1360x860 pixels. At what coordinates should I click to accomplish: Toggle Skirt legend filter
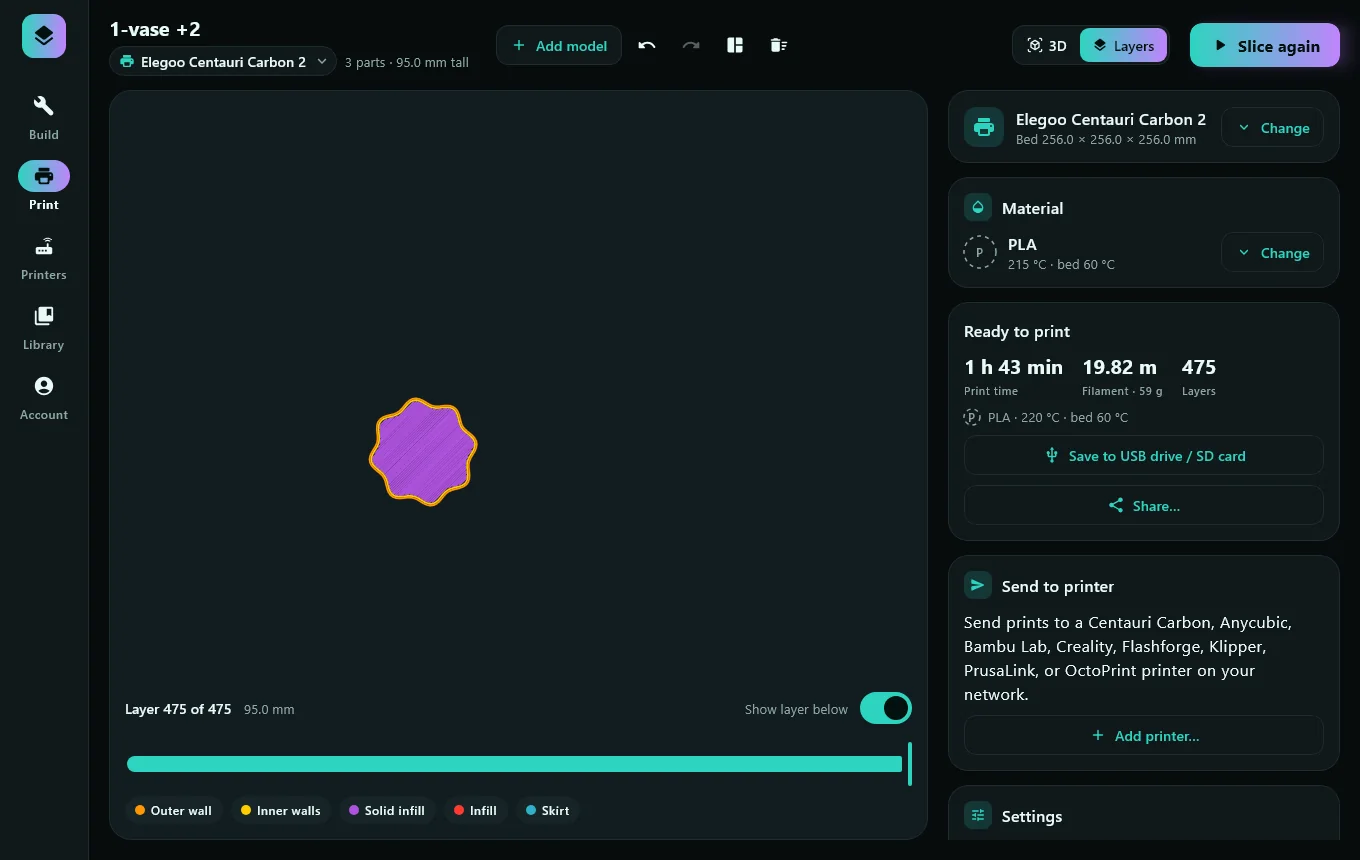click(548, 810)
